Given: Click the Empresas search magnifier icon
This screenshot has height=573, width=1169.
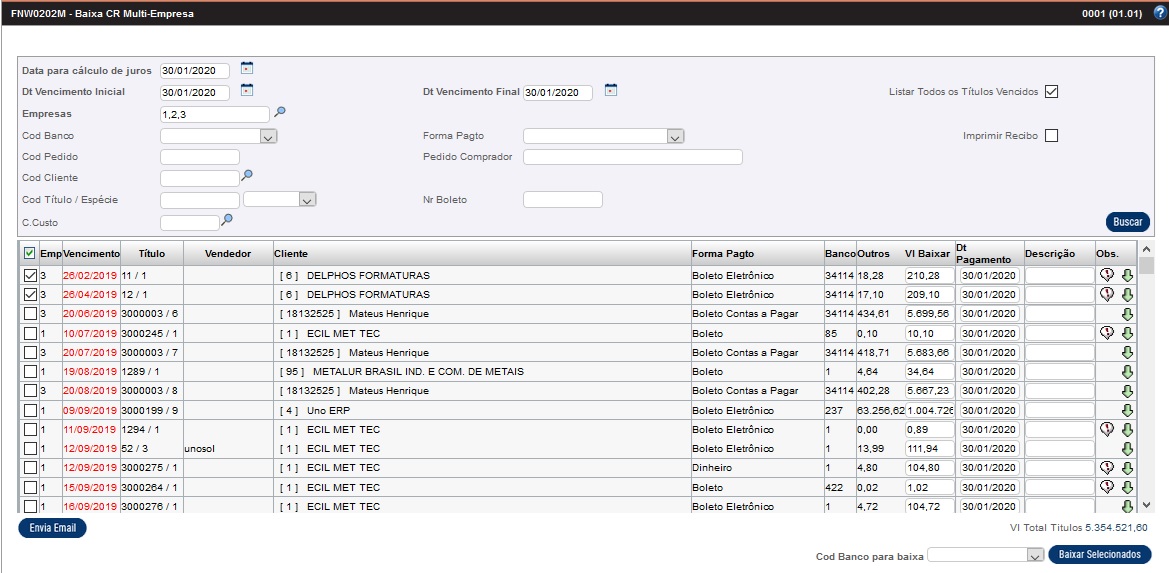Looking at the screenshot, I should click(280, 113).
